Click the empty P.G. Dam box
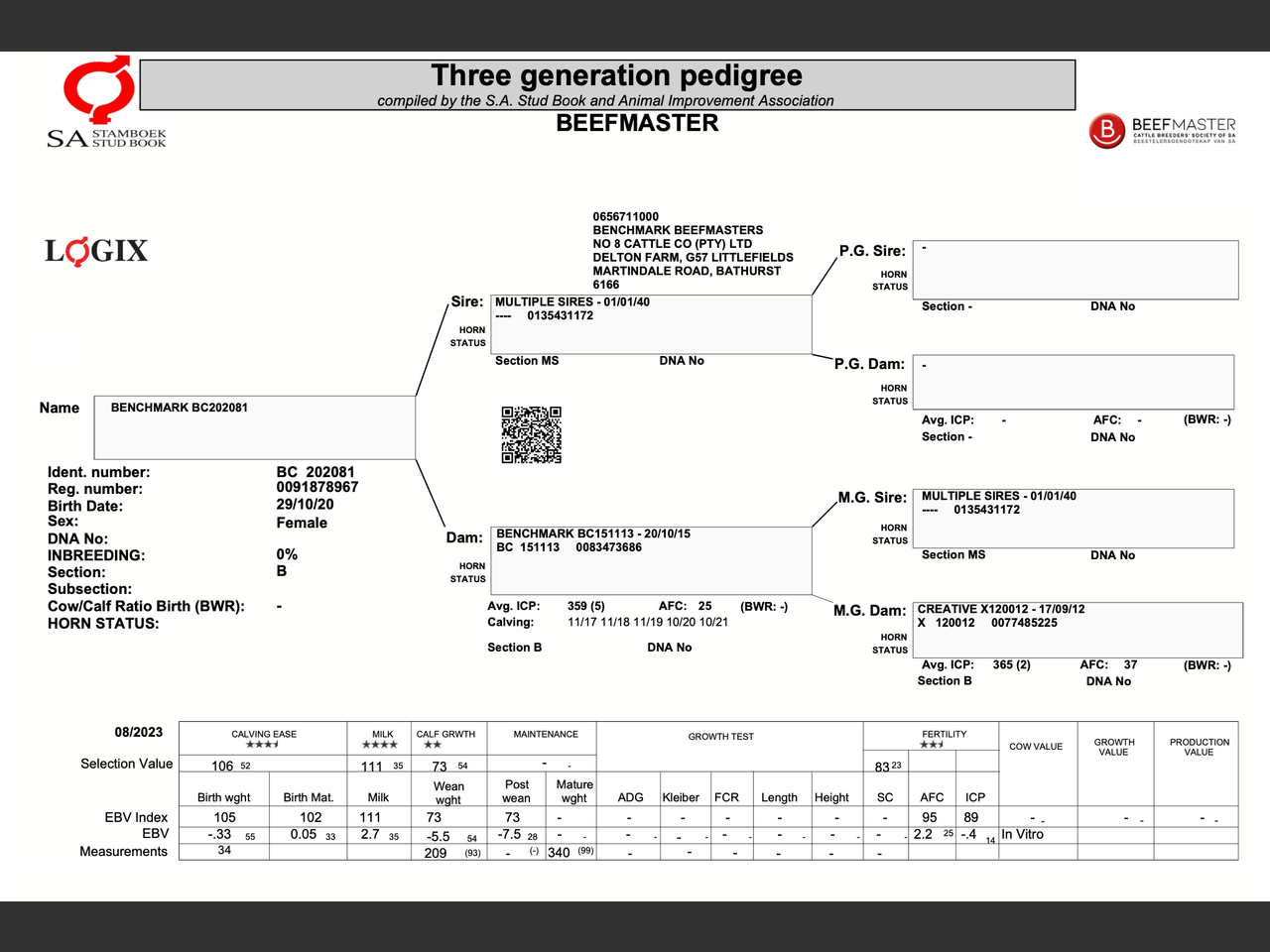Screen dimensions: 1270x952 point(1074,382)
